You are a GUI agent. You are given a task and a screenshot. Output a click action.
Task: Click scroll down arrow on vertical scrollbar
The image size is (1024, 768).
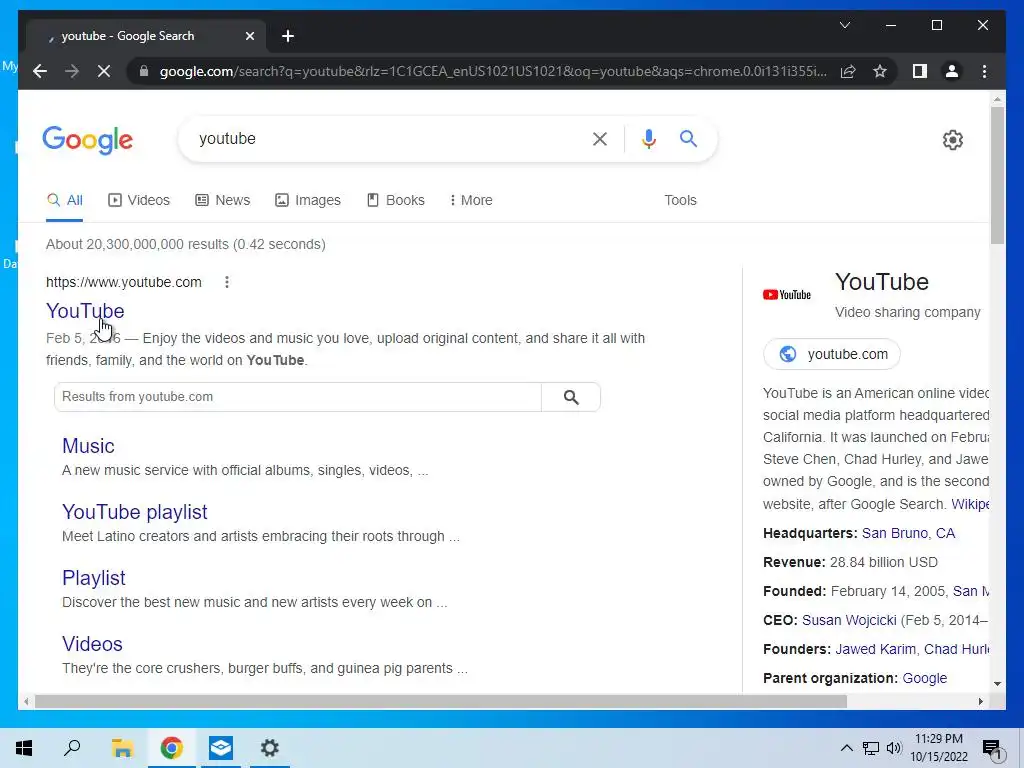pyautogui.click(x=997, y=684)
